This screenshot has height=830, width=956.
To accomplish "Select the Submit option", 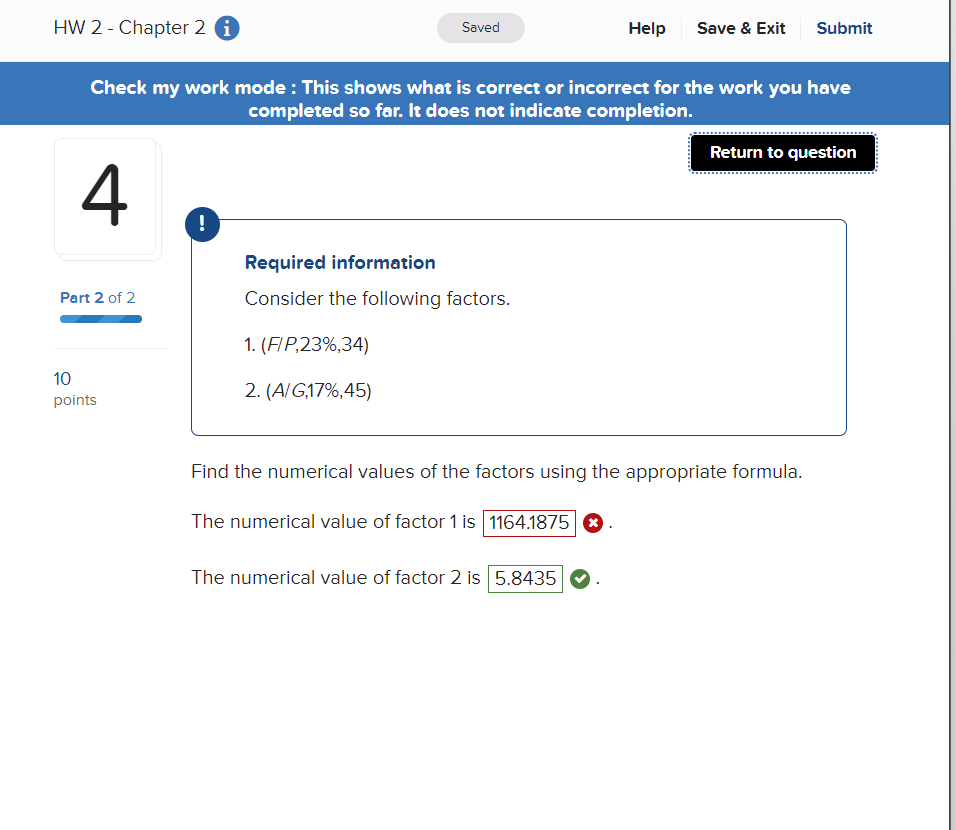I will [x=843, y=28].
